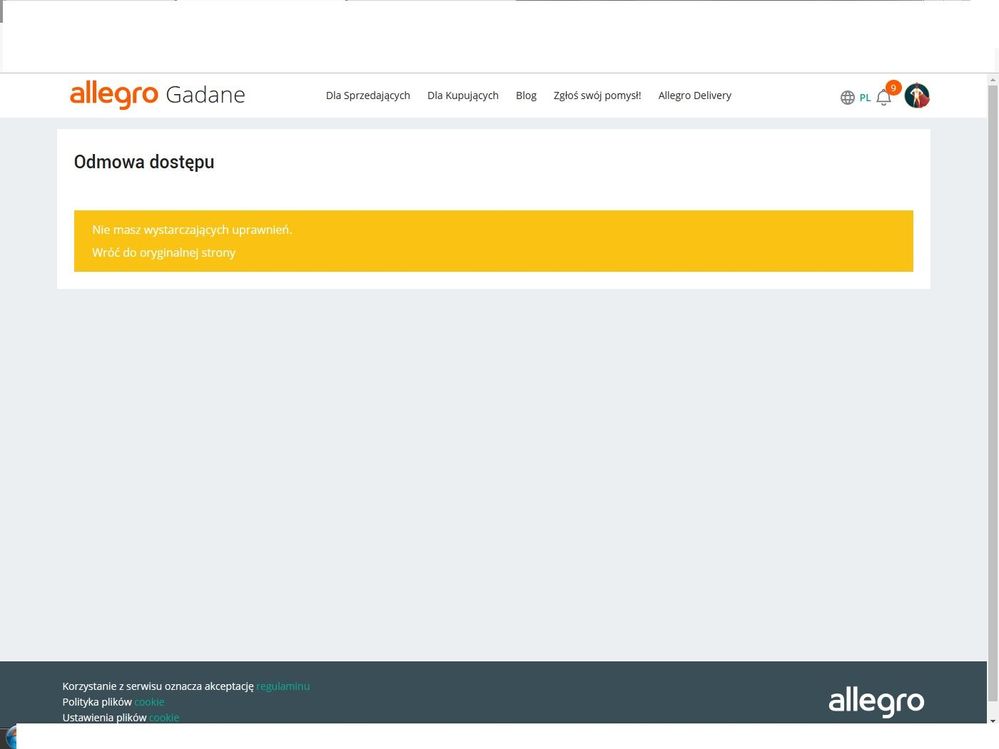Open cookie link next to Ustawienia plików
This screenshot has height=749, width=999.
click(164, 717)
